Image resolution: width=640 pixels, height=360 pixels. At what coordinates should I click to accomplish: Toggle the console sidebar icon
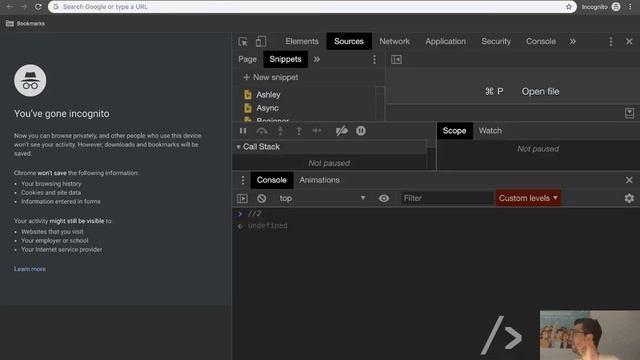(x=242, y=198)
